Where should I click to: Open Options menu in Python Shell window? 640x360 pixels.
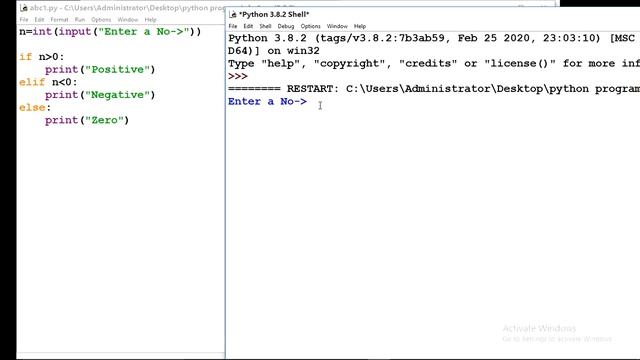click(311, 26)
